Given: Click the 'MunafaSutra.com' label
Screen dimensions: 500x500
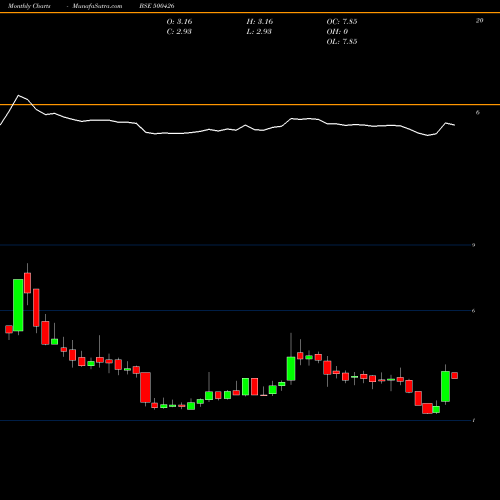Looking at the screenshot, I should point(97,6).
